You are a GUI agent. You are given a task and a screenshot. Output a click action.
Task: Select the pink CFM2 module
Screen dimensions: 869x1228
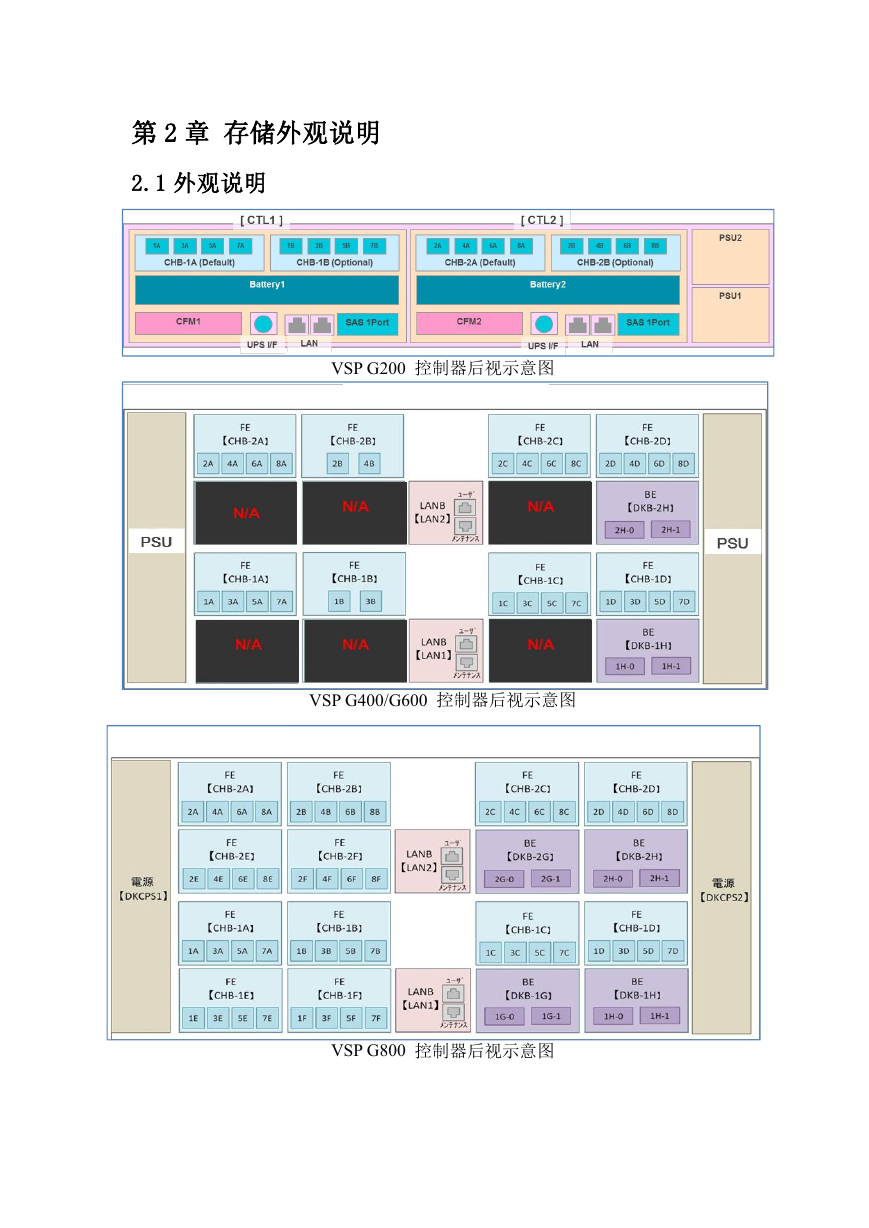point(469,323)
